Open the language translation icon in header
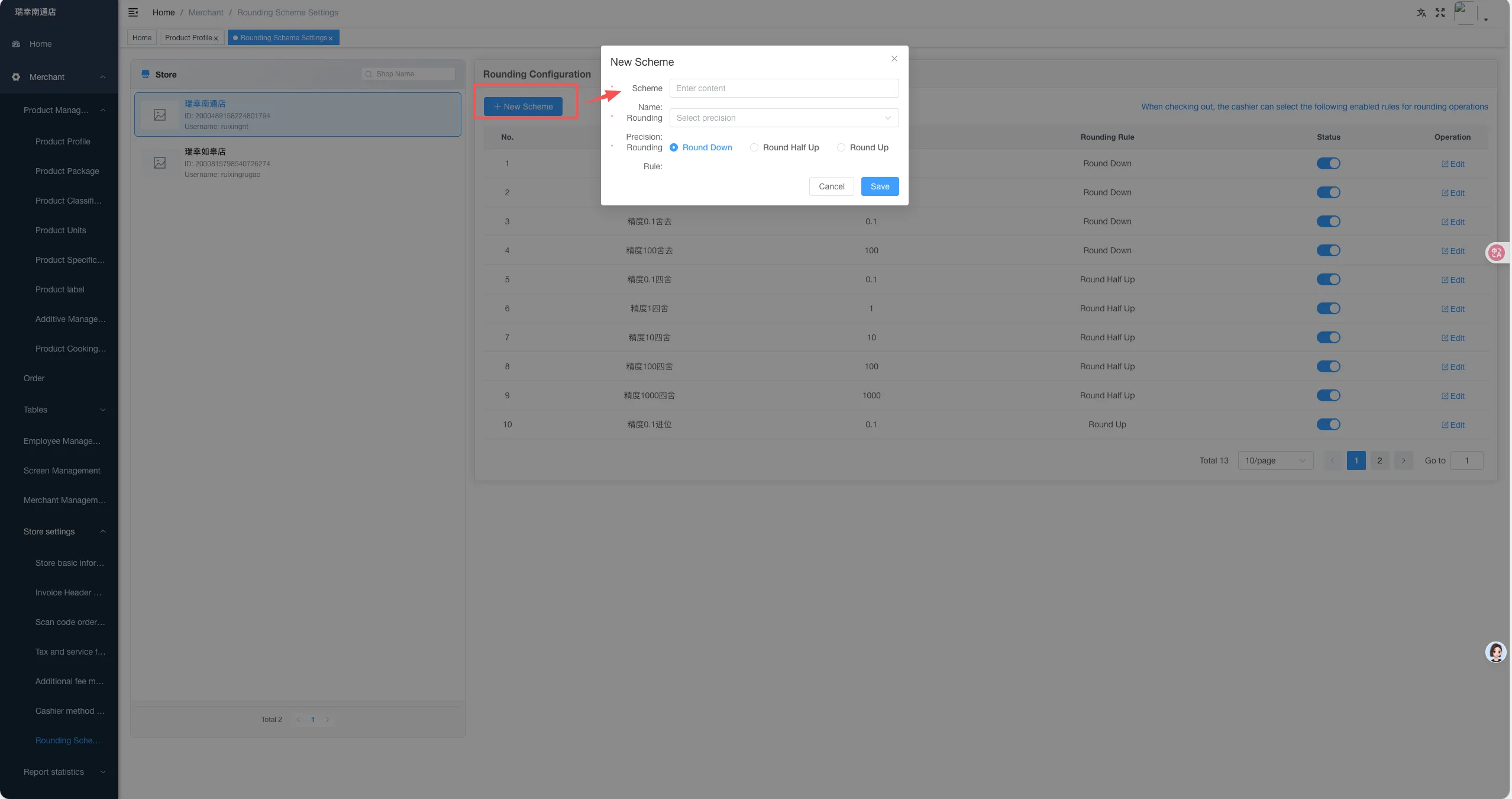This screenshot has height=799, width=1512. coord(1421,13)
